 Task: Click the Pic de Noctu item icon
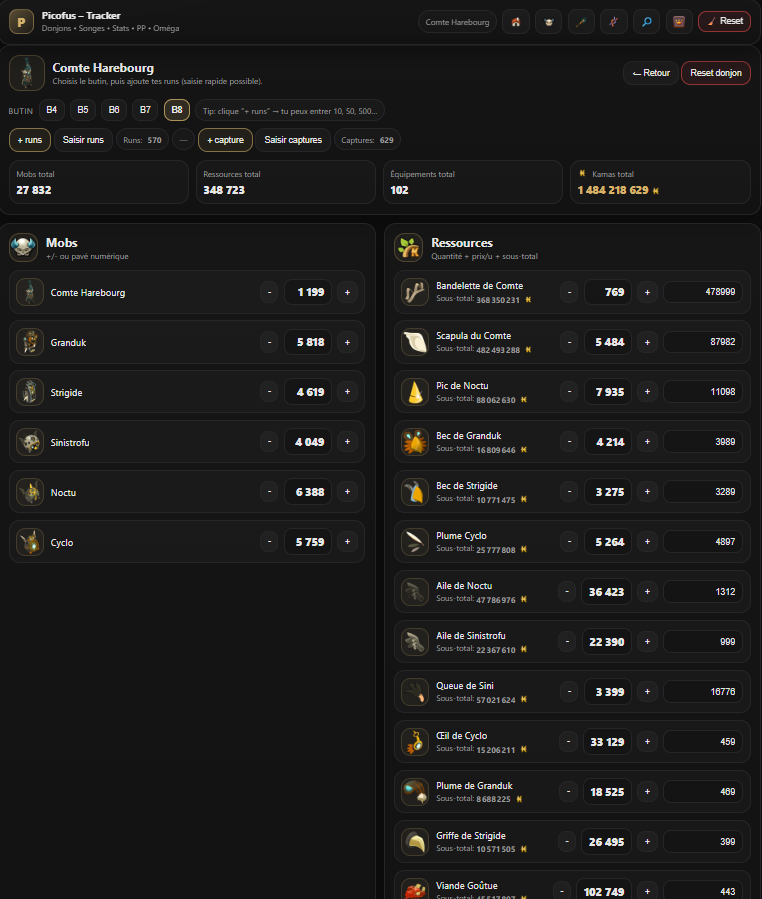click(x=415, y=392)
